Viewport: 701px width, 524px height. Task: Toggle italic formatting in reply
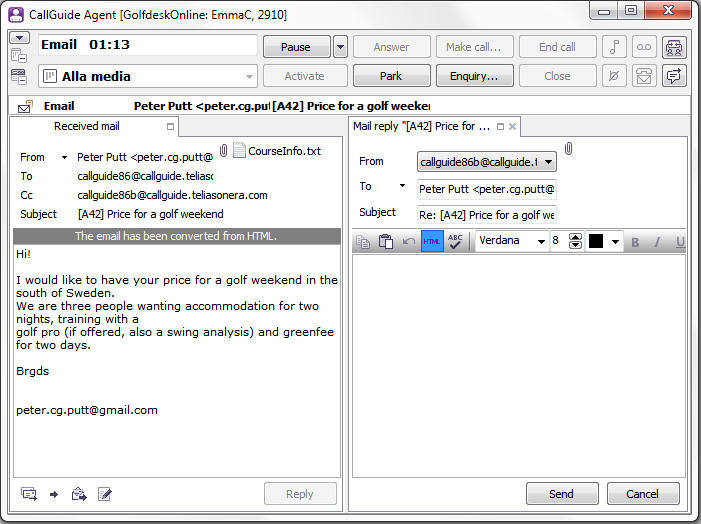click(658, 242)
